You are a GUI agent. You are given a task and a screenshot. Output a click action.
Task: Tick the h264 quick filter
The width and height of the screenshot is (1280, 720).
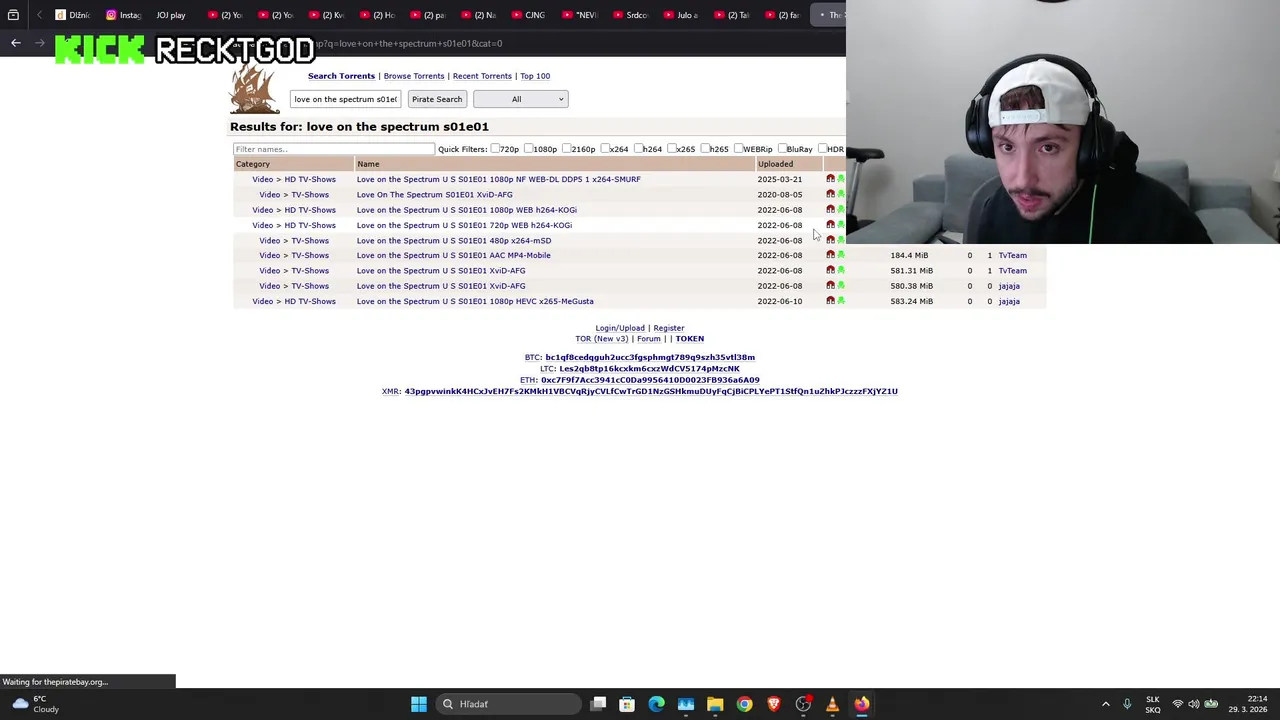pos(638,149)
